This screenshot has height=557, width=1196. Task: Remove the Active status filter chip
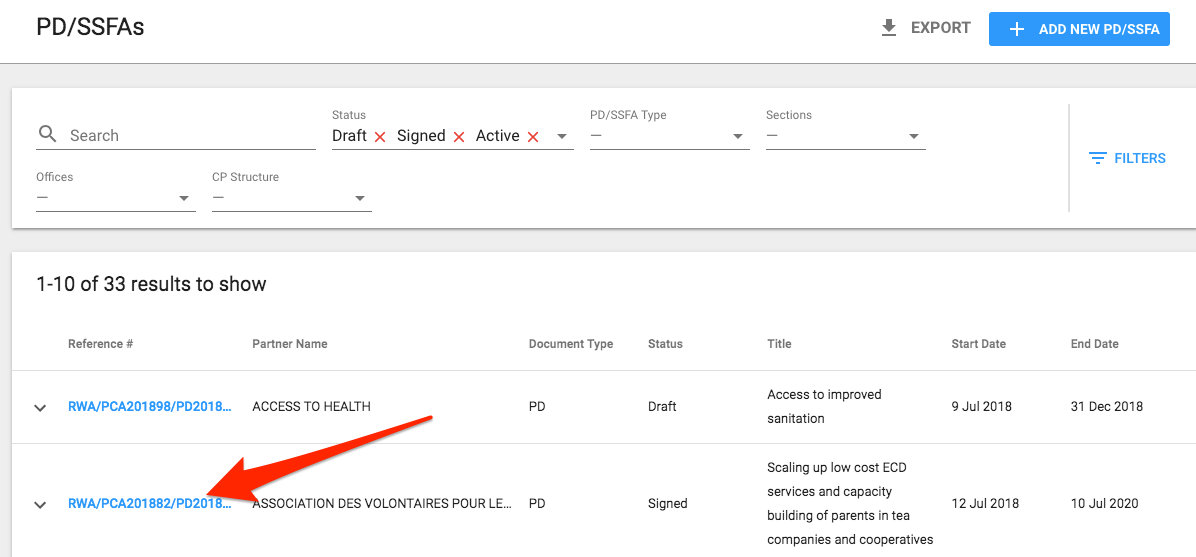point(533,137)
